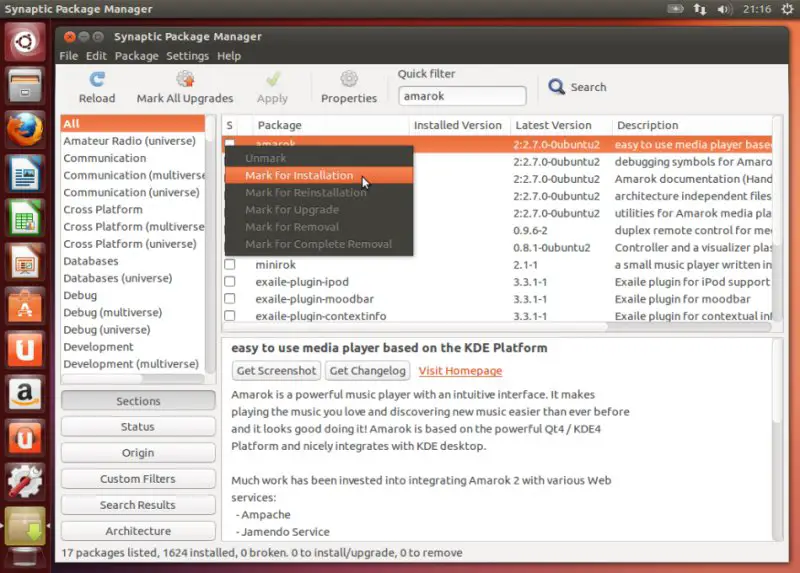The height and width of the screenshot is (573, 800).
Task: Tick checkbox for exaile-plugin-ipod package
Action: (x=230, y=282)
